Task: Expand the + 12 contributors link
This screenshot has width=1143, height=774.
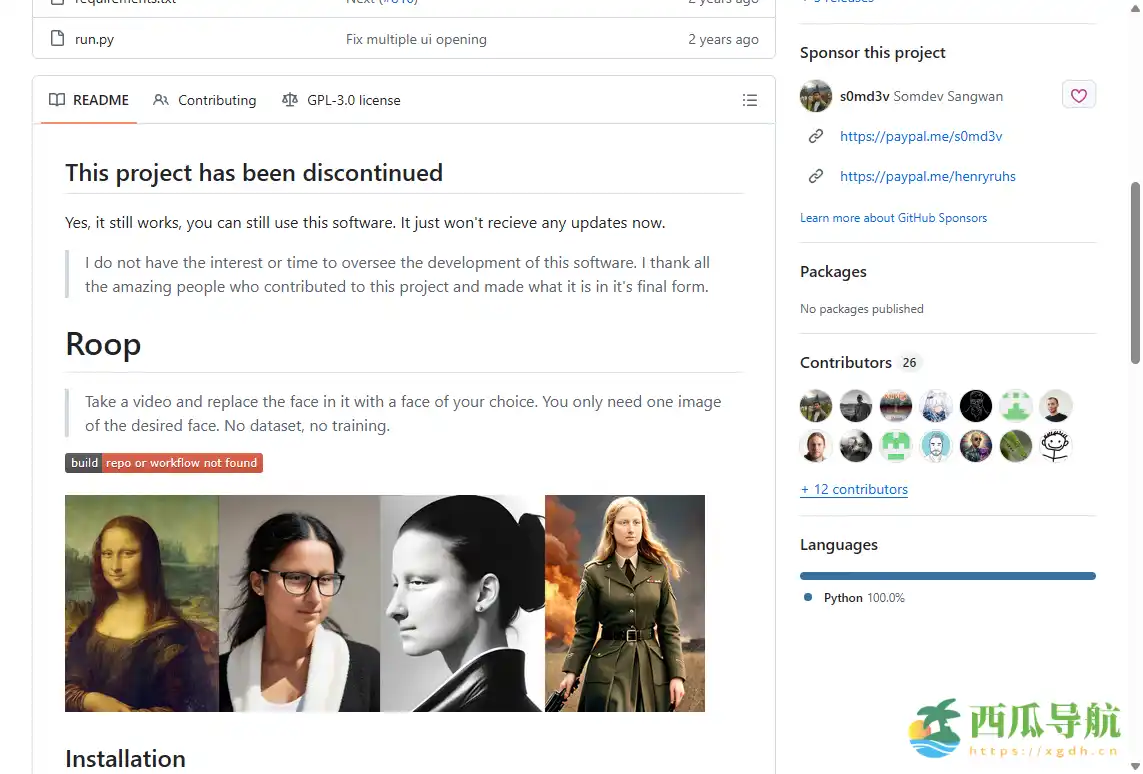Action: (x=854, y=490)
